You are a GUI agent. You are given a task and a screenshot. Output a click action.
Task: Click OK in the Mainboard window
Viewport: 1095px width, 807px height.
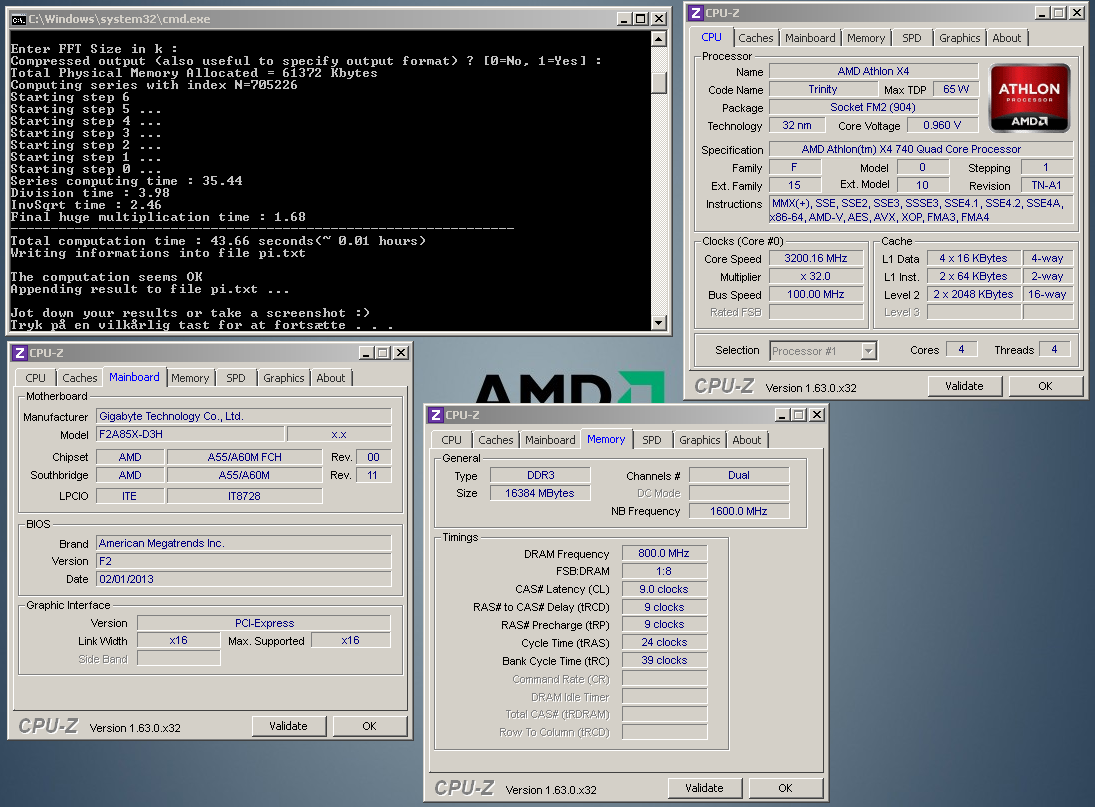pyautogui.click(x=369, y=726)
